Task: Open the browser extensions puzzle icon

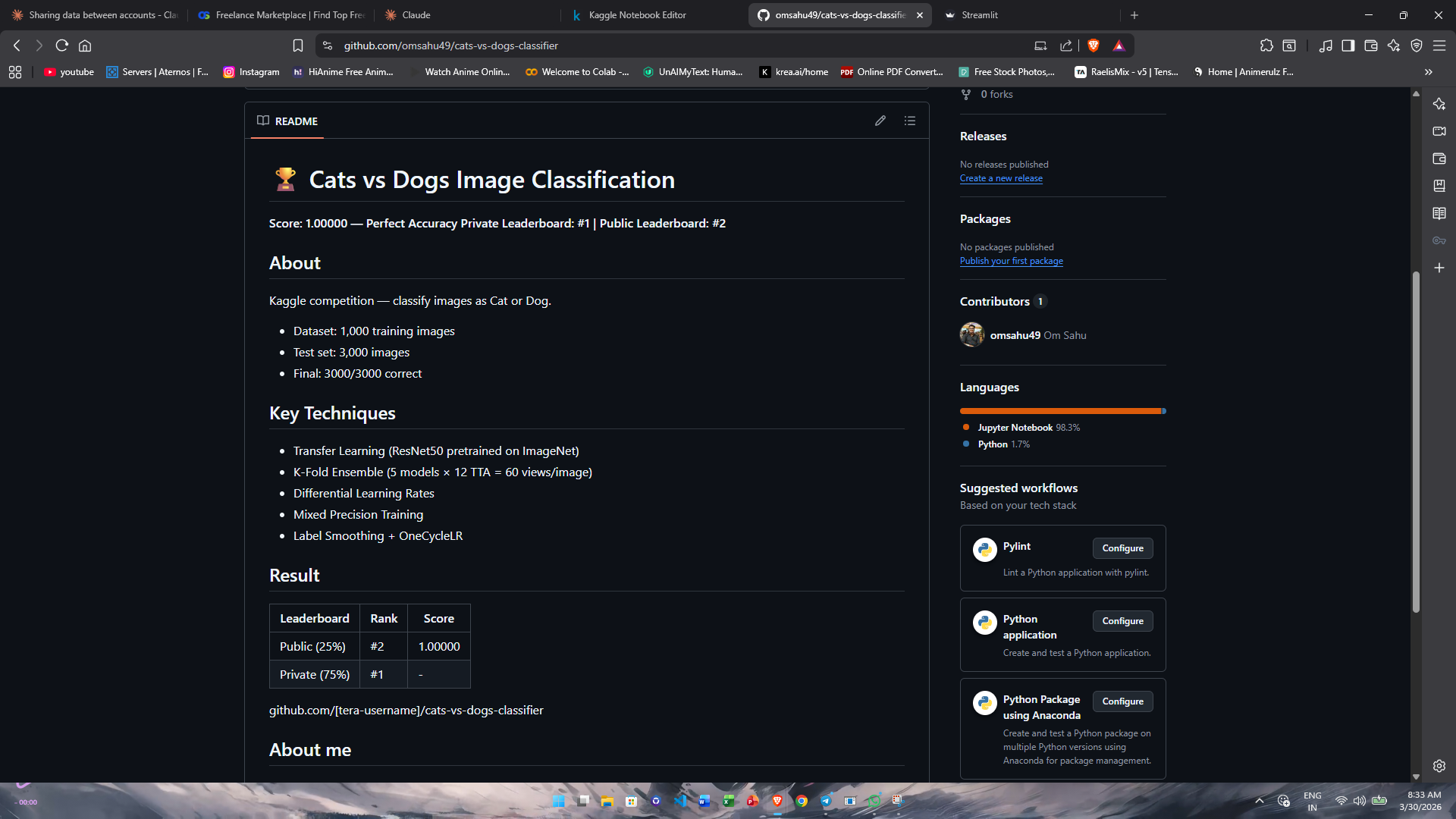Action: click(1266, 45)
